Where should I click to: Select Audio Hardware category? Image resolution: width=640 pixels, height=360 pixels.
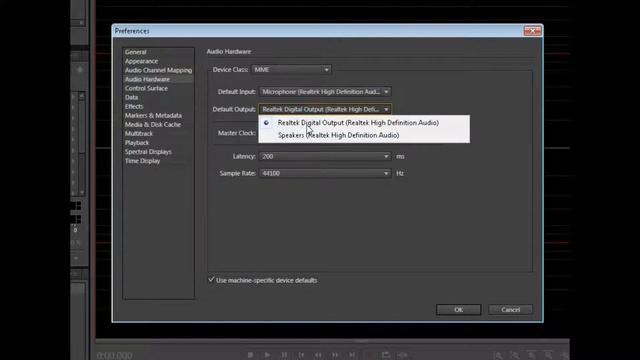[147, 79]
